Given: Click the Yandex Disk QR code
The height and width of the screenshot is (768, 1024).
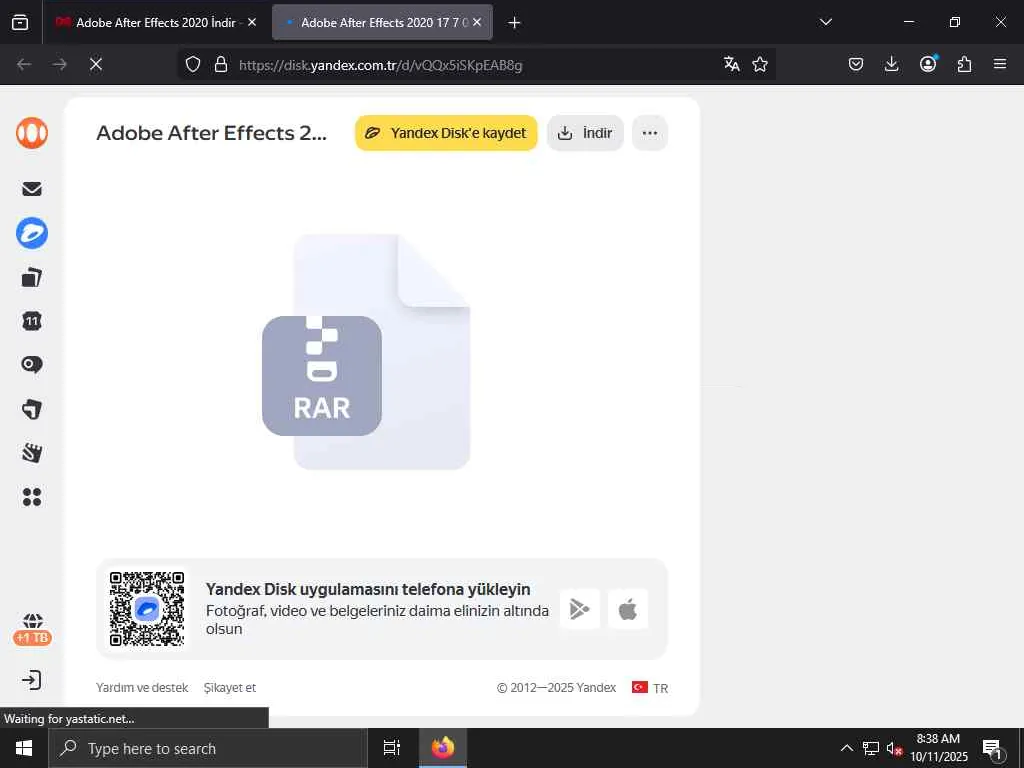Looking at the screenshot, I should pos(147,609).
